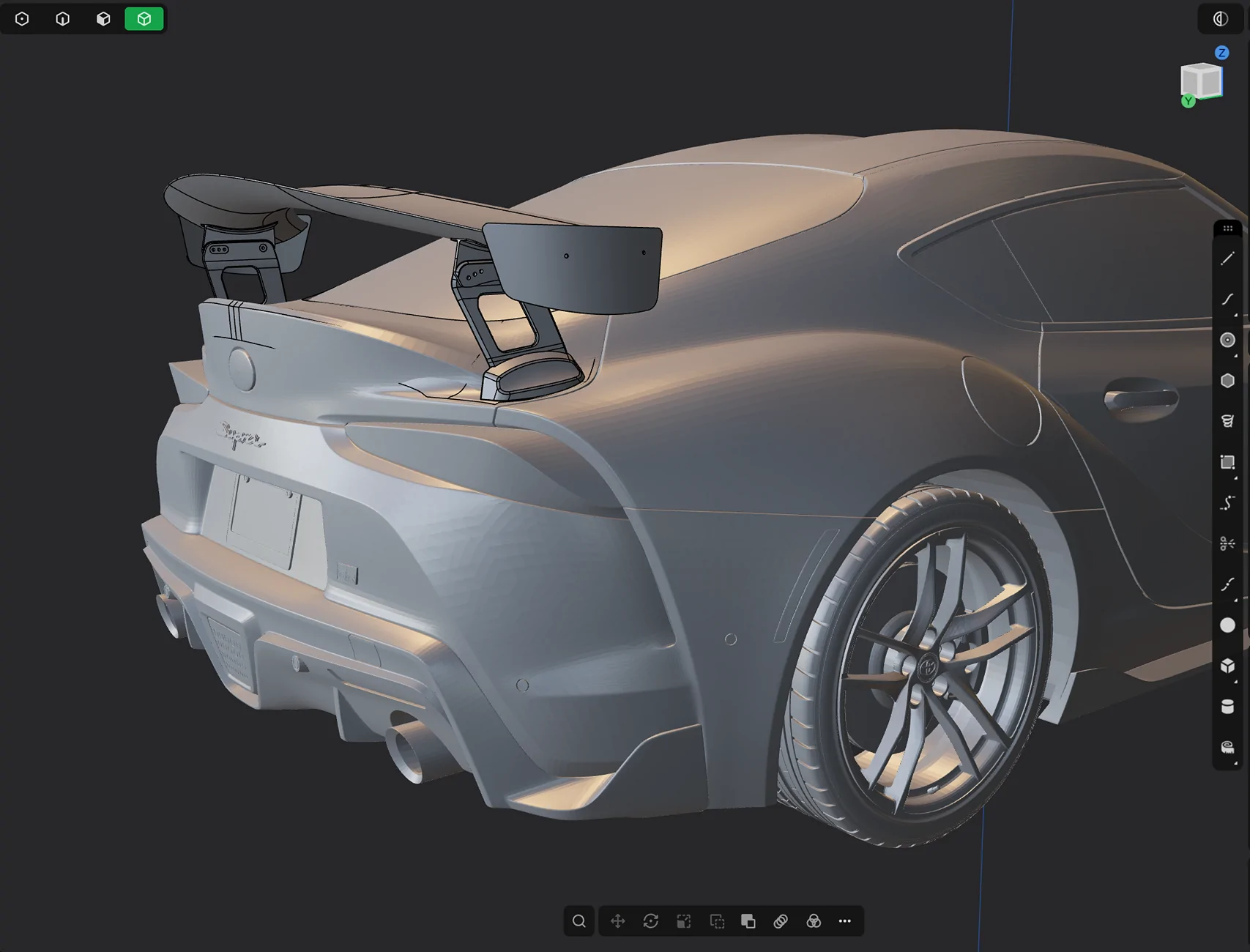The image size is (1250, 952).
Task: Open the cube primitive tool flyout
Action: click(x=1228, y=666)
